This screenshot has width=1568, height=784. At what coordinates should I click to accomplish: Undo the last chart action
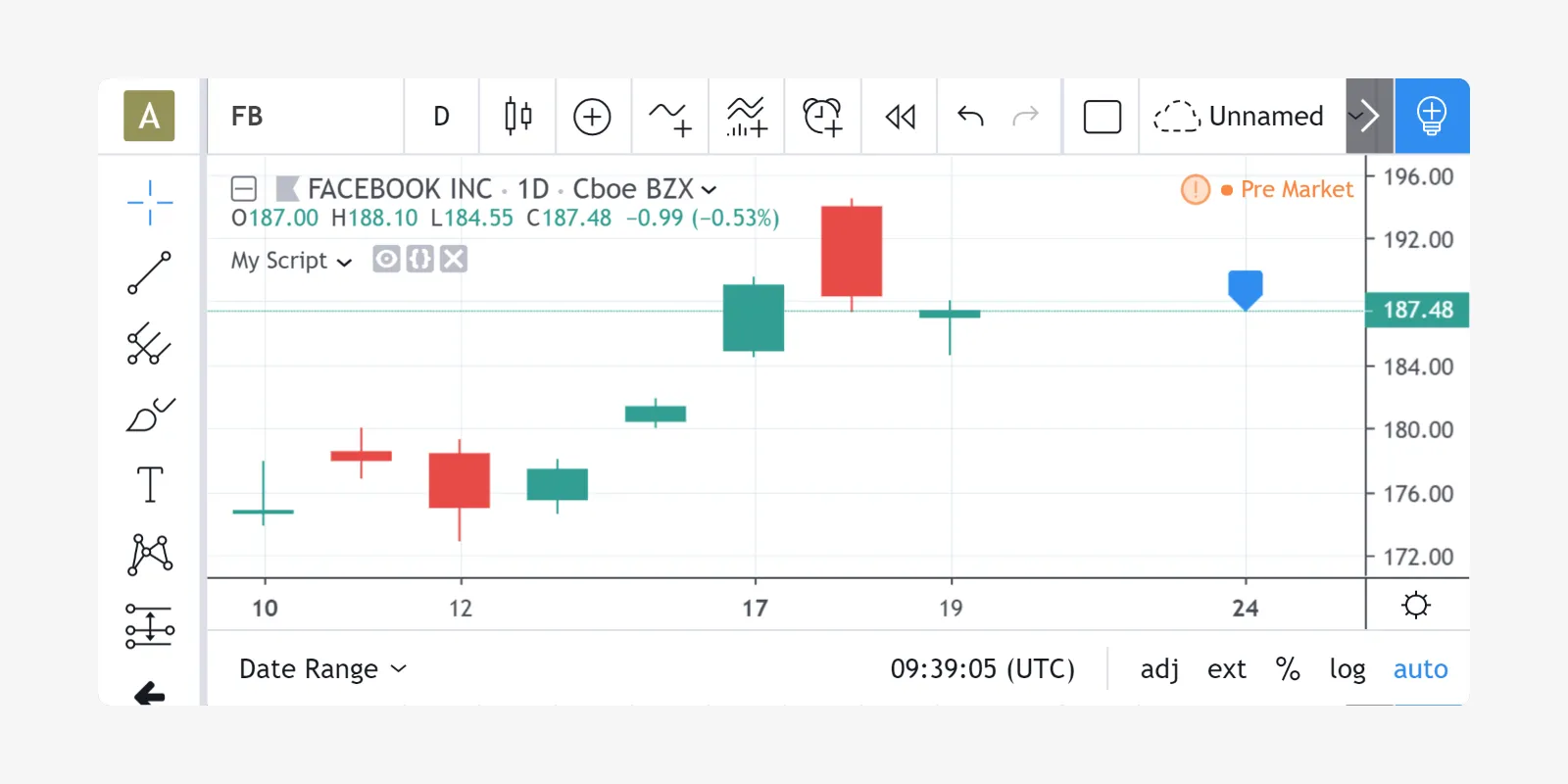(x=970, y=117)
